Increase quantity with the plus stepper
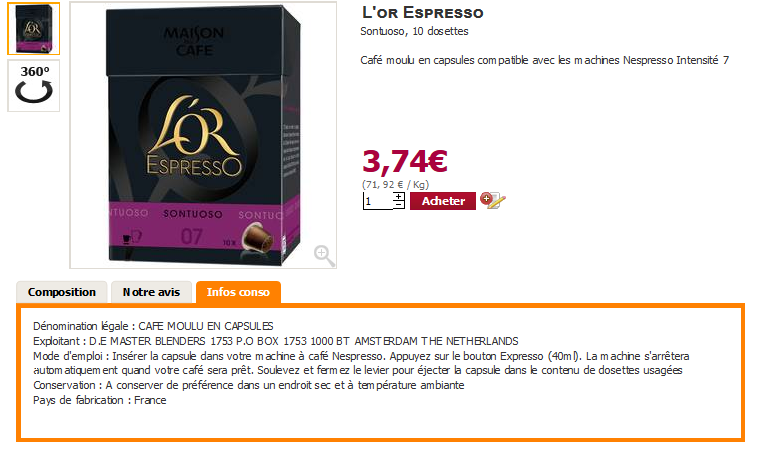The width and height of the screenshot is (776, 466). pyautogui.click(x=399, y=196)
